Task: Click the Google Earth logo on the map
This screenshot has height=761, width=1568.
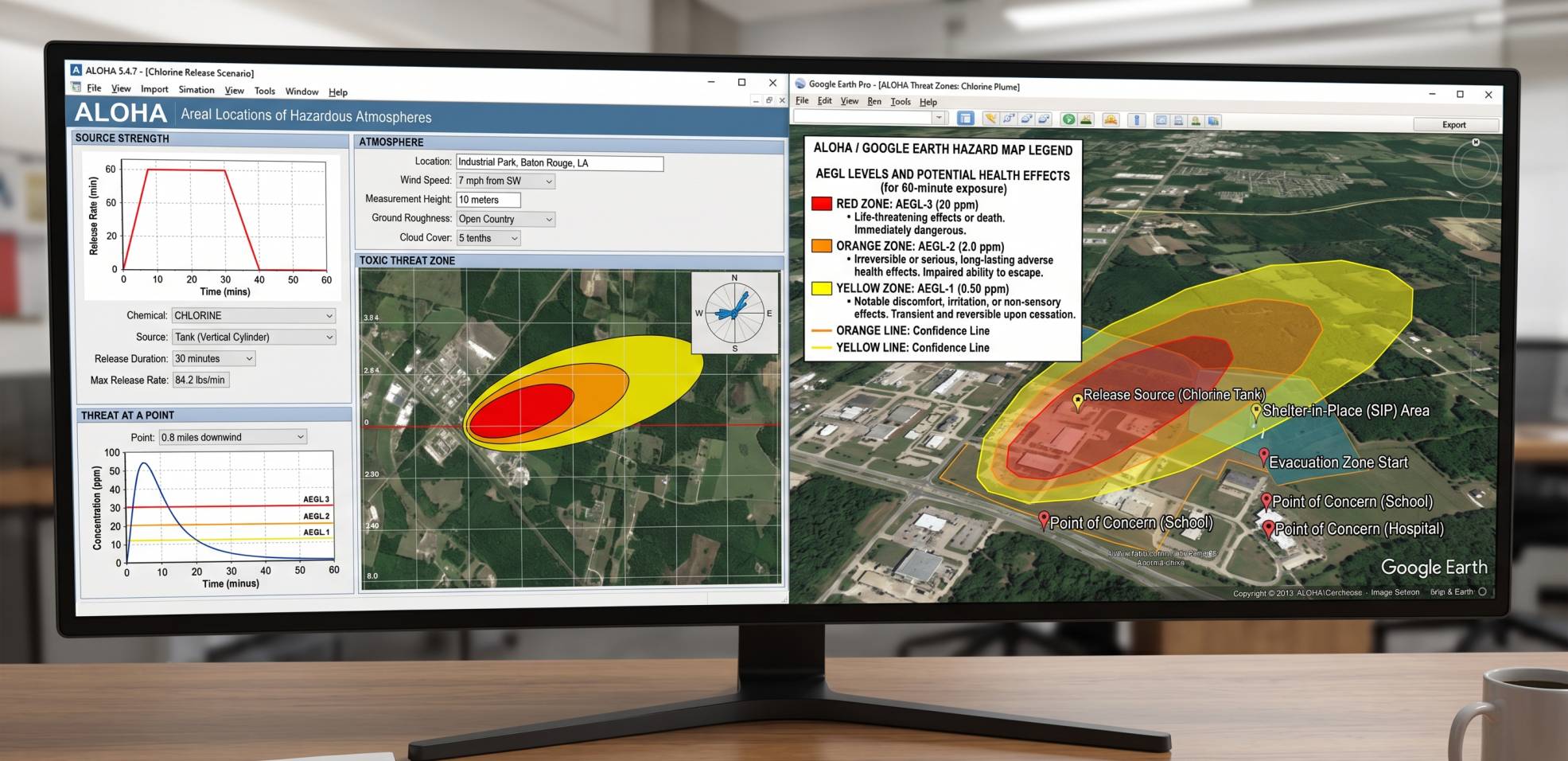Action: pos(1434,567)
